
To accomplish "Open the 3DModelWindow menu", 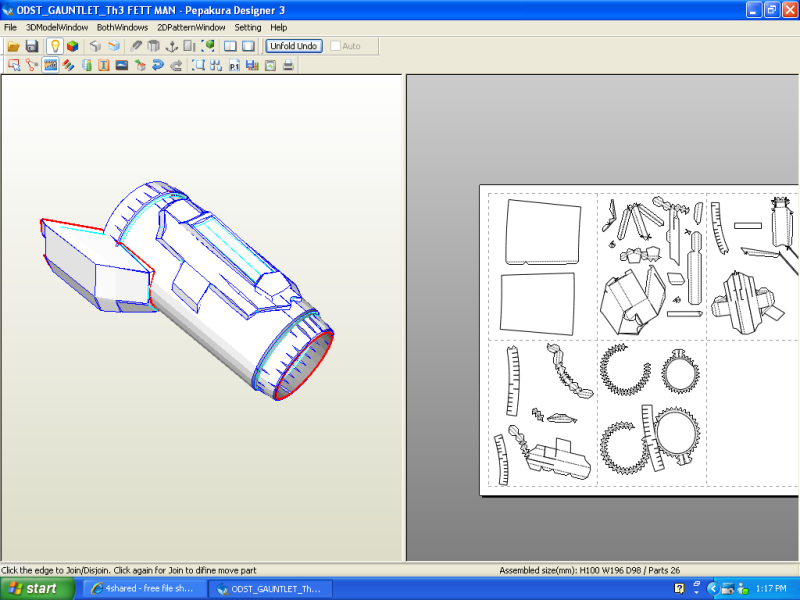I will tap(57, 28).
